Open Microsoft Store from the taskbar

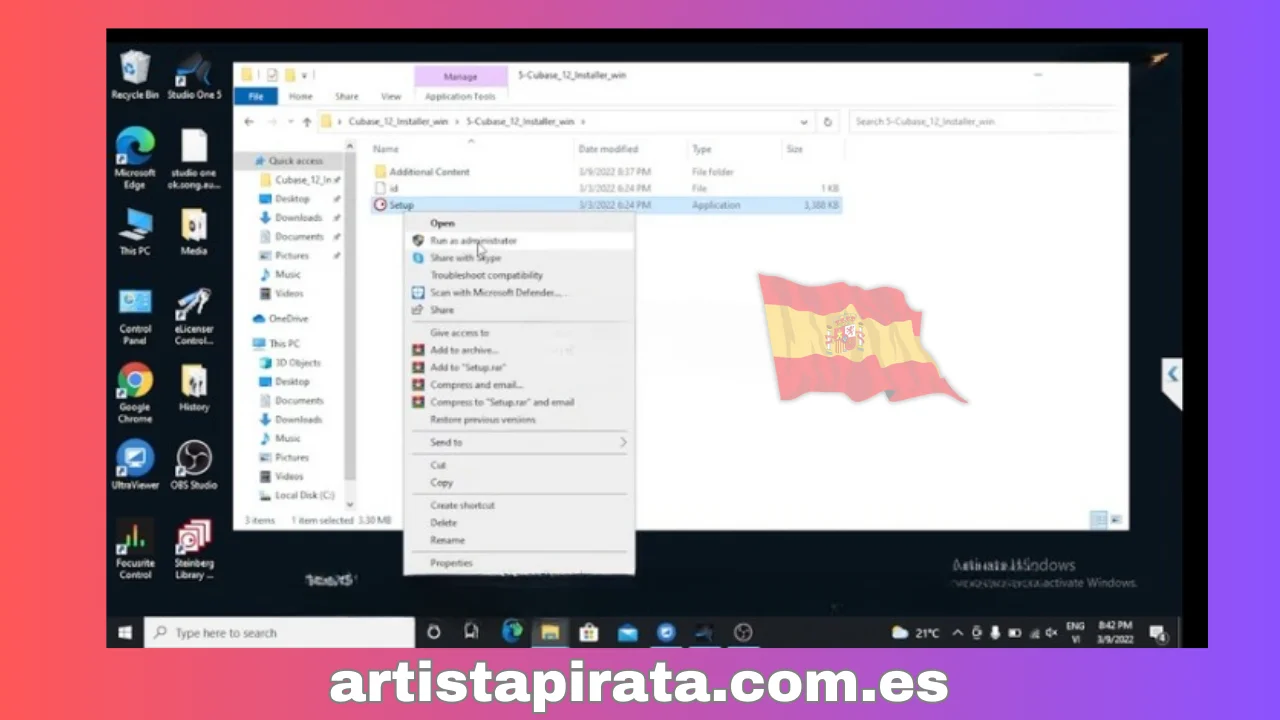click(x=589, y=633)
